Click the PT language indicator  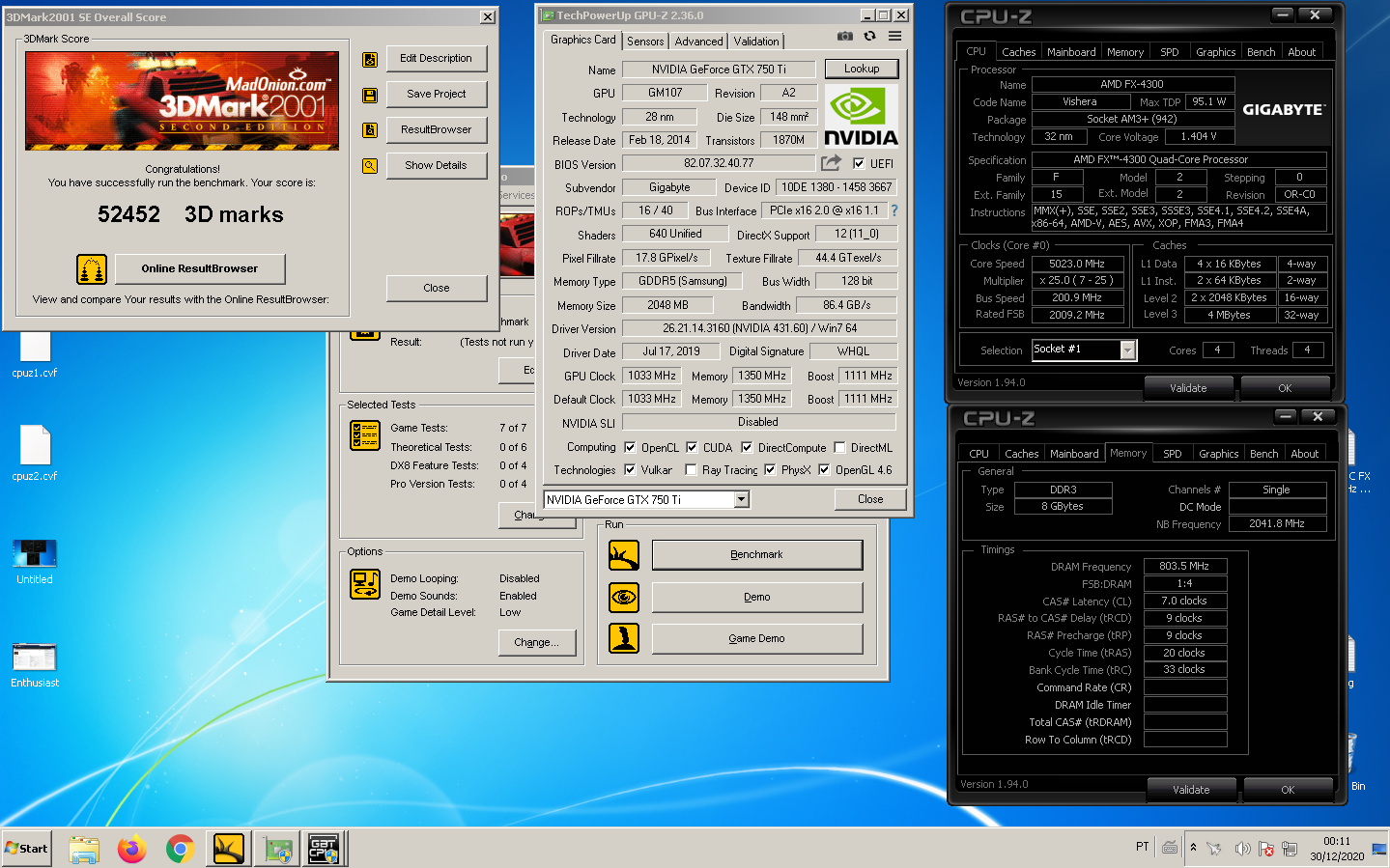coord(1143,847)
